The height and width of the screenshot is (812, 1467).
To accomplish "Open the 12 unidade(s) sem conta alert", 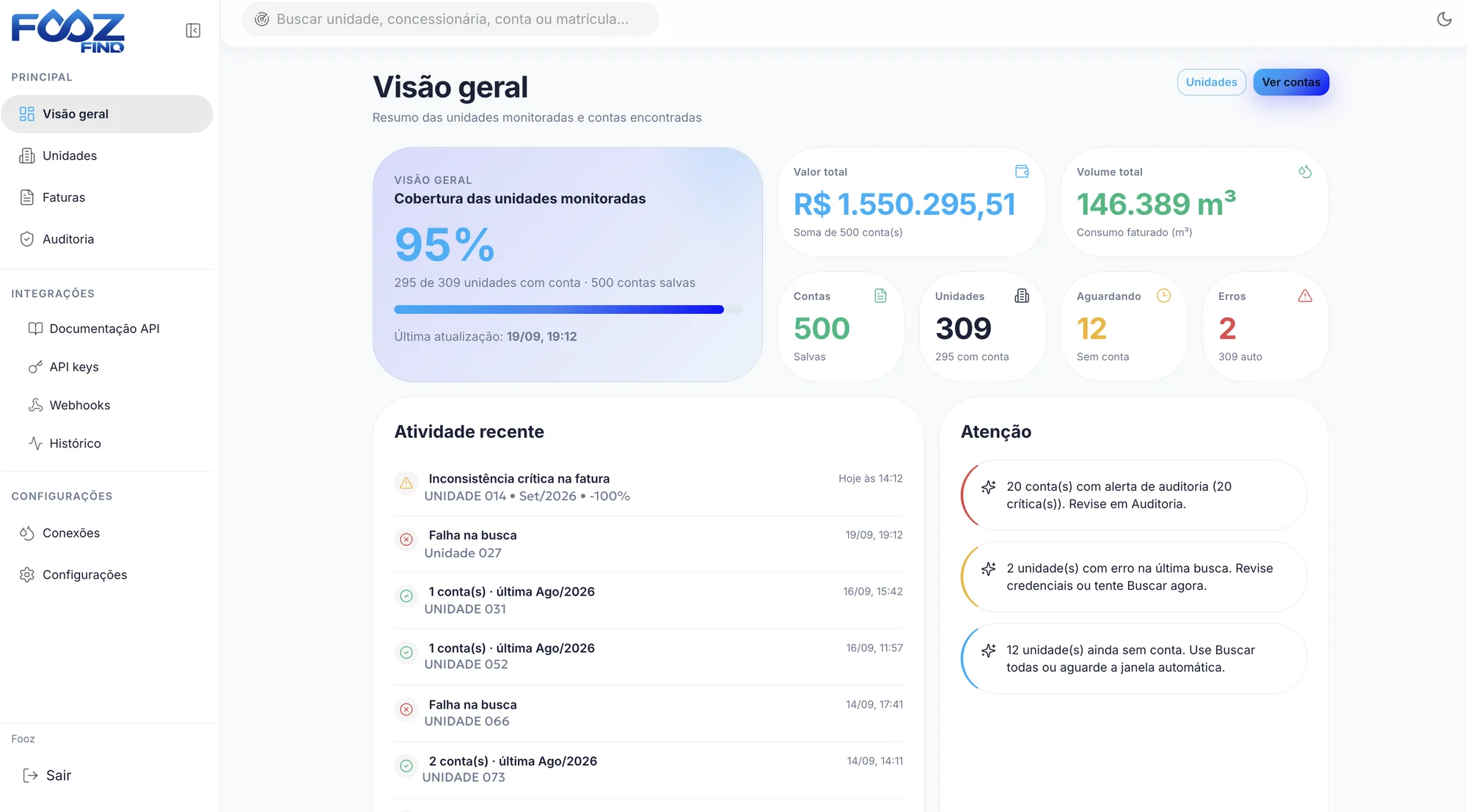I will 1134,659.
